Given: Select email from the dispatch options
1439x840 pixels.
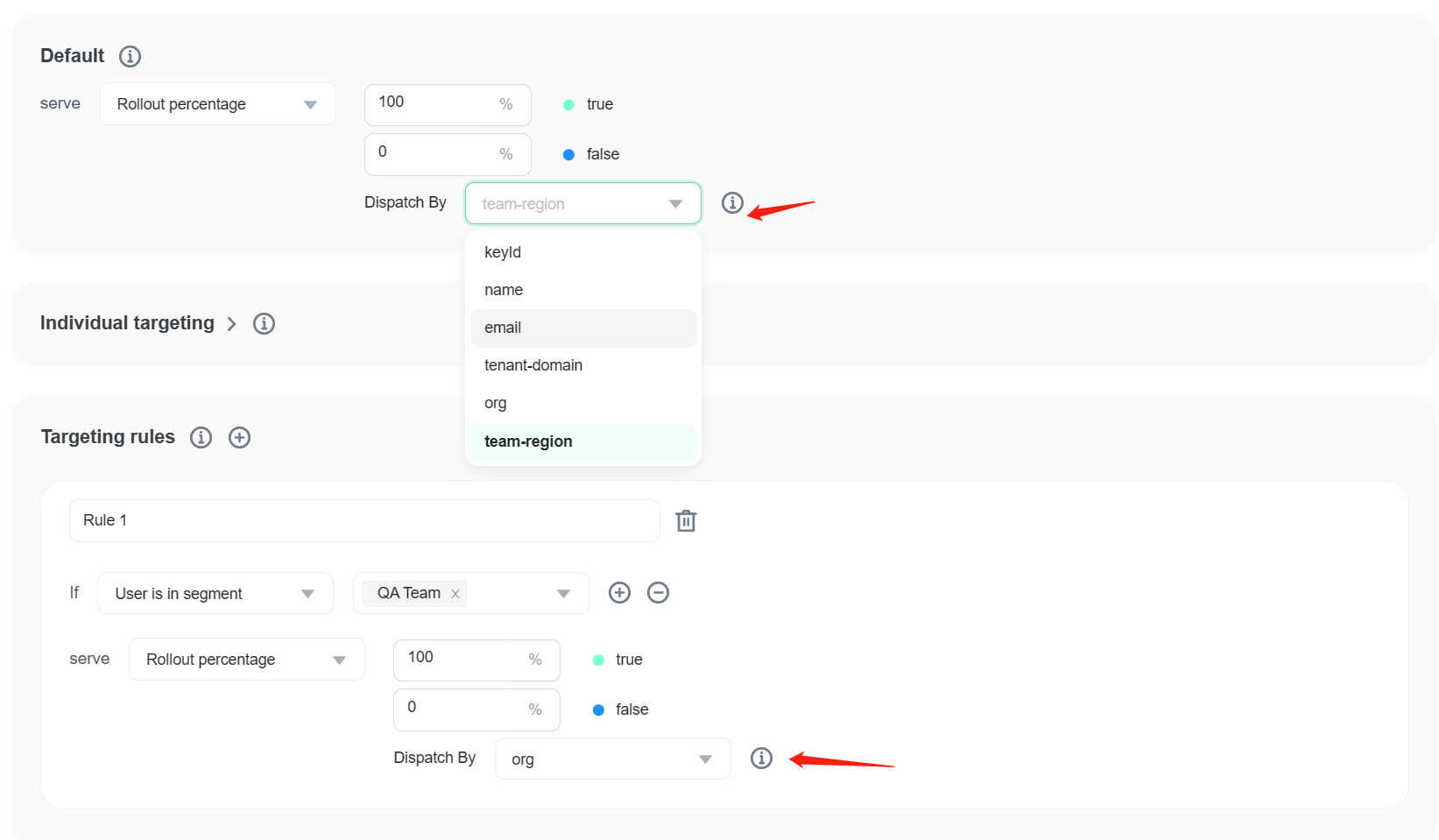Looking at the screenshot, I should 503,328.
